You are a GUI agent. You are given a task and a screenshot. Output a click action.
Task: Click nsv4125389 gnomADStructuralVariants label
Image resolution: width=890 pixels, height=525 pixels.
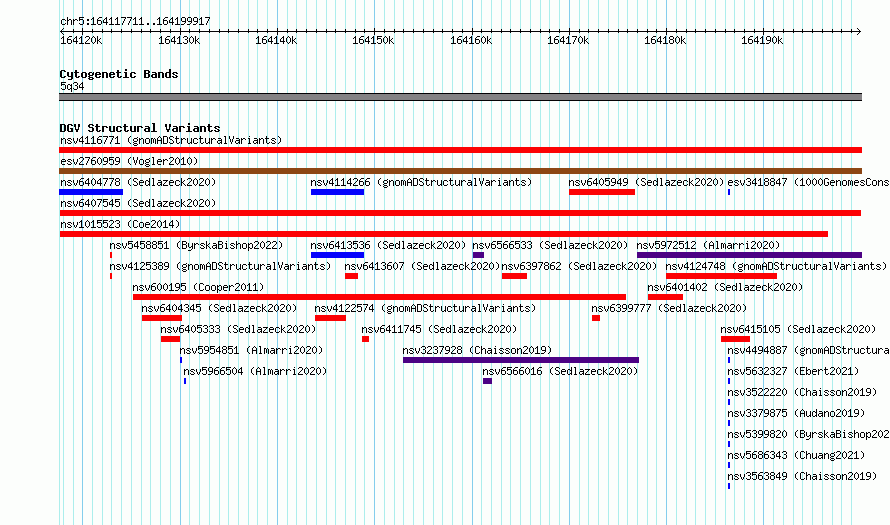click(220, 266)
